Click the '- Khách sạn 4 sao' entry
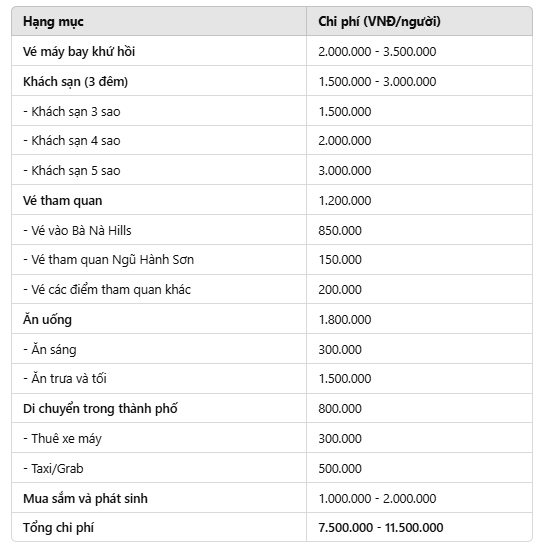 click(x=72, y=141)
